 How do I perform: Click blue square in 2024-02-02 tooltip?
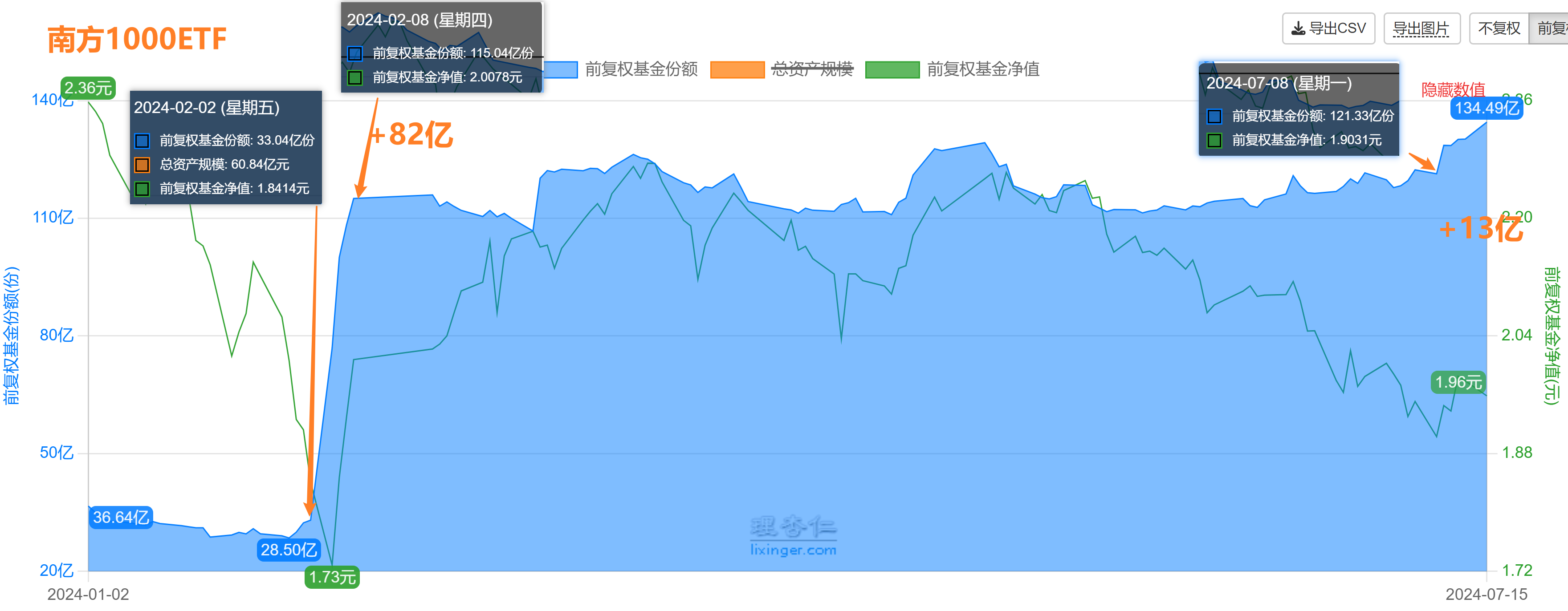tap(142, 141)
